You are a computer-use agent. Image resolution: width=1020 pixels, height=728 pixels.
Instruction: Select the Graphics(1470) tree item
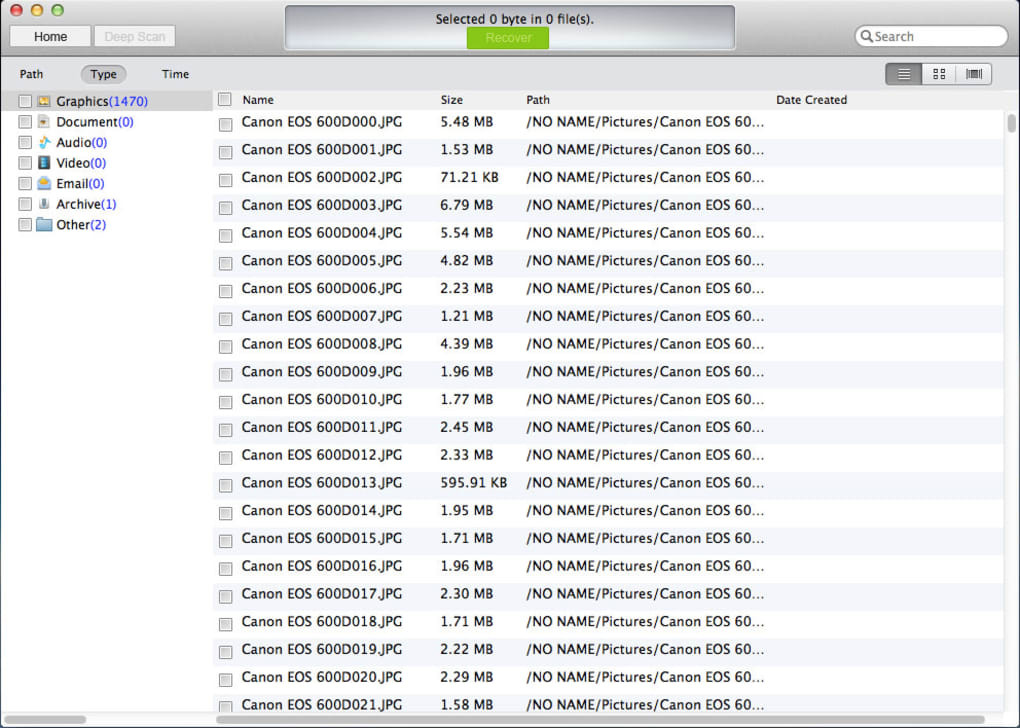[101, 101]
